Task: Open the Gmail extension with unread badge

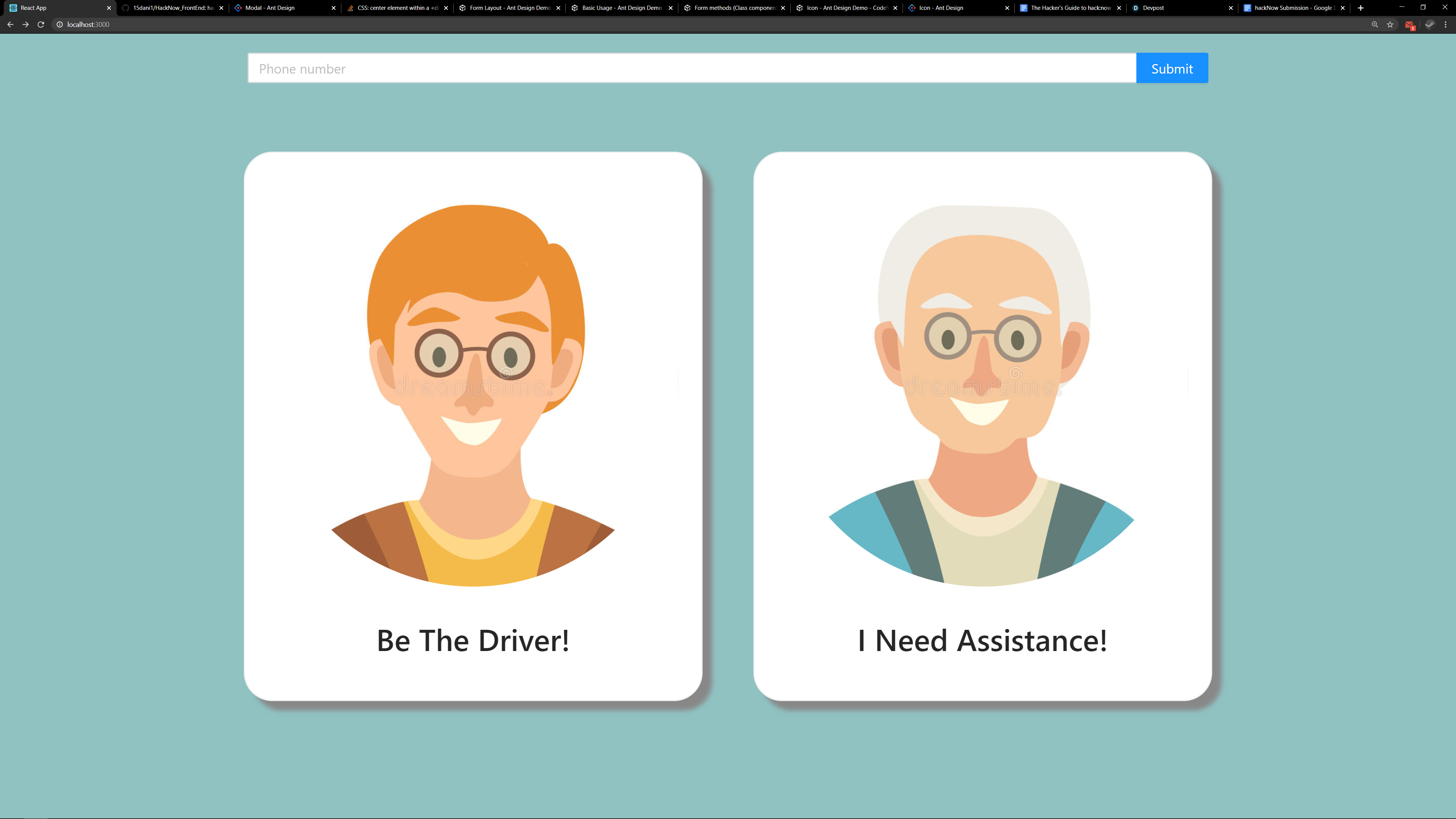Action: (x=1409, y=25)
